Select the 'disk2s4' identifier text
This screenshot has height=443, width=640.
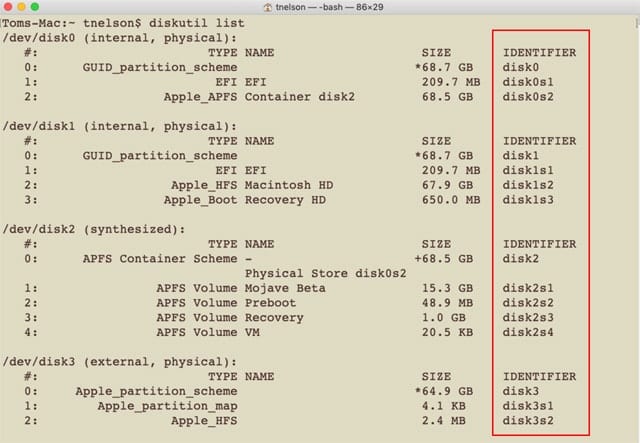[x=527, y=332]
